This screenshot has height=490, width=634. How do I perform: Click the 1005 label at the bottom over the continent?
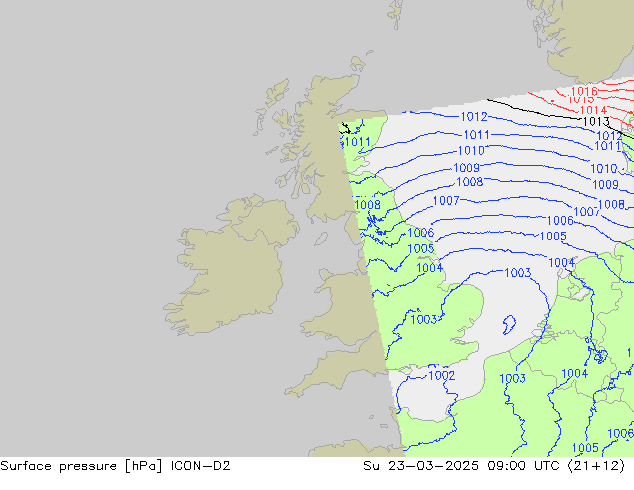[x=585, y=448]
